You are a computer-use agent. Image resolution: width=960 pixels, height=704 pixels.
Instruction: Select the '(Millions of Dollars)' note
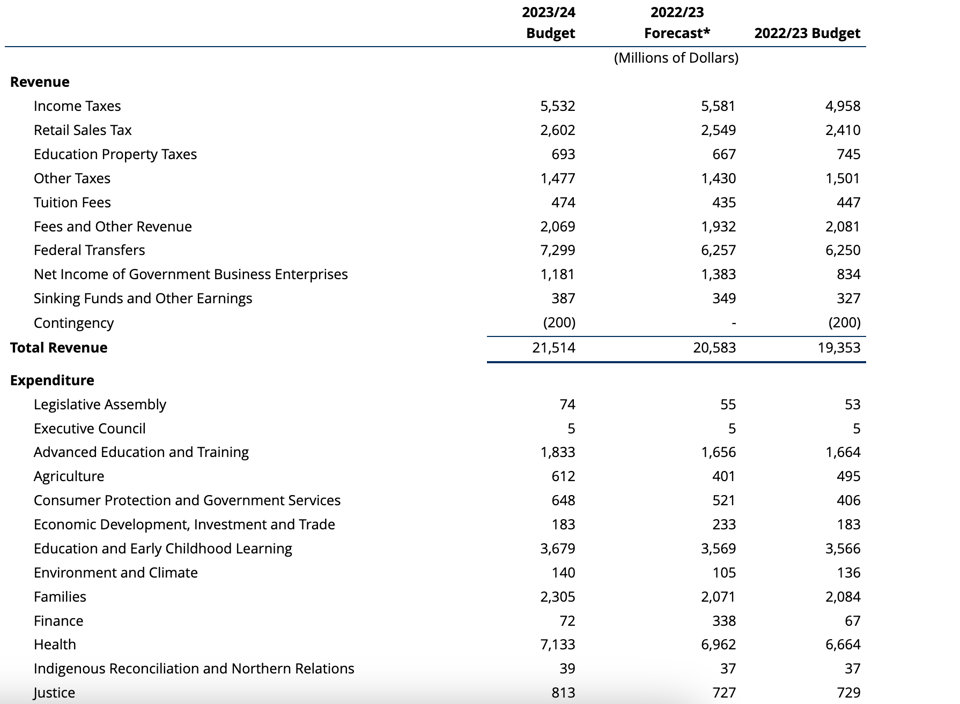pos(677,58)
